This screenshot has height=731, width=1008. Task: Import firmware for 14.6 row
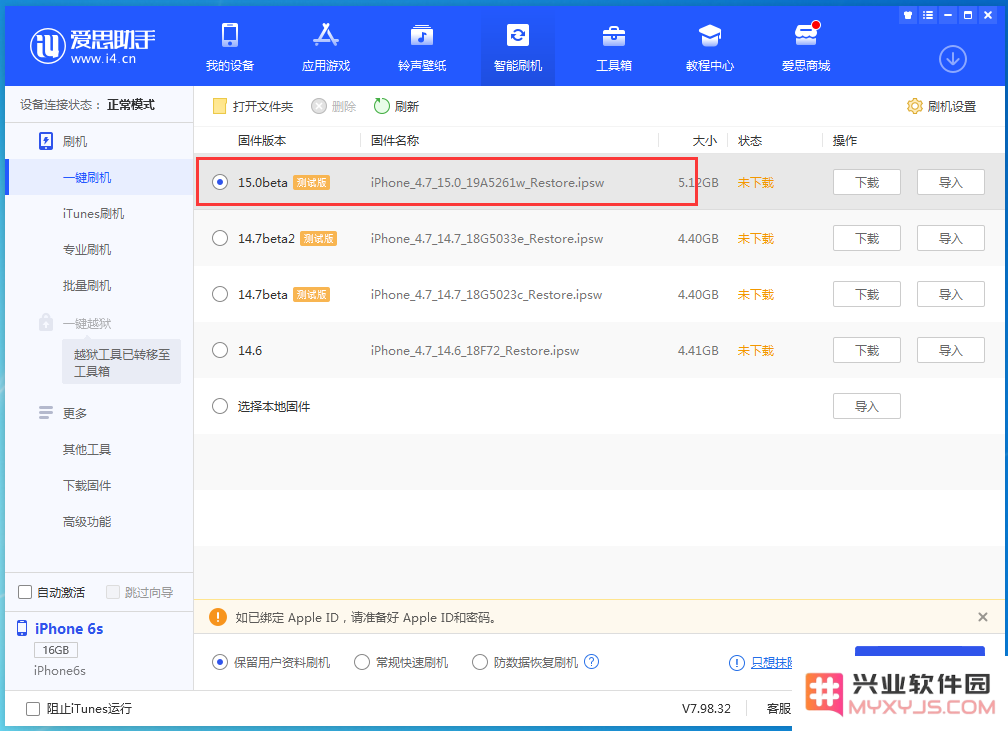[x=950, y=350]
